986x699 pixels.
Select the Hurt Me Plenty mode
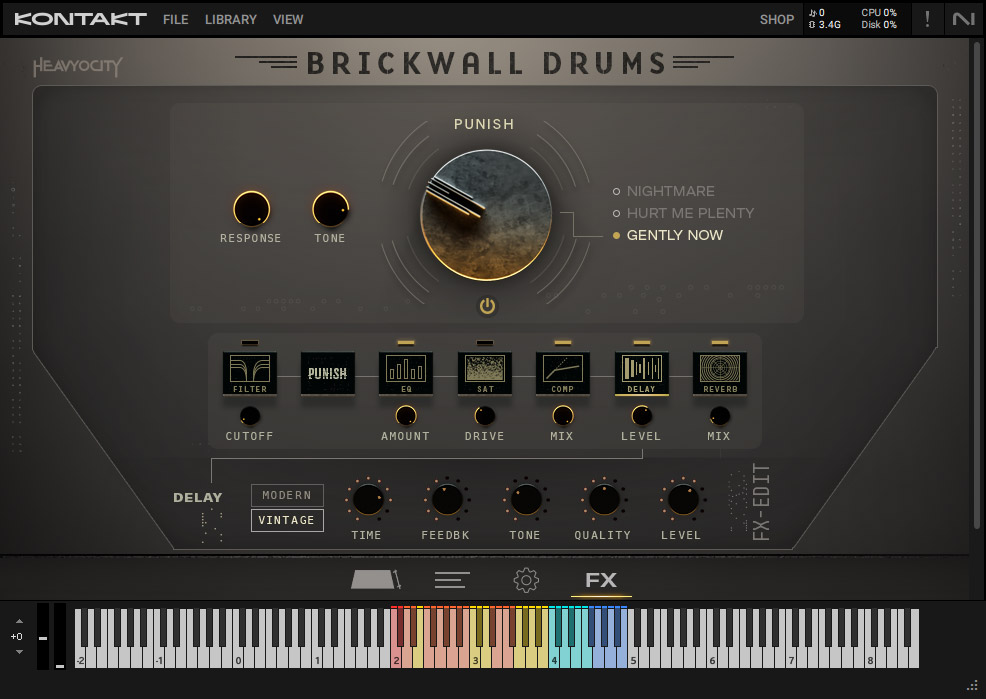pos(683,213)
